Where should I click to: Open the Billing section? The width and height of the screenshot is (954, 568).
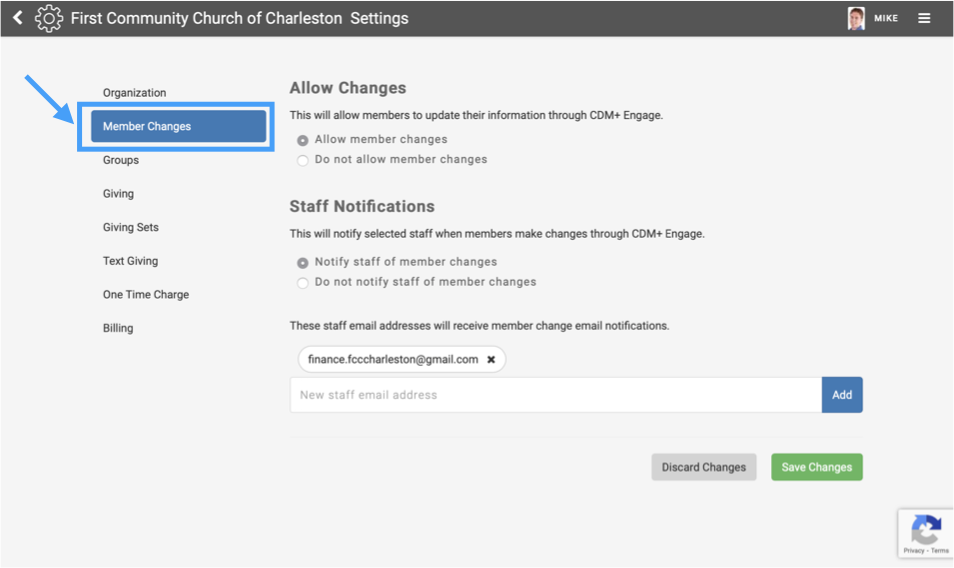118,328
